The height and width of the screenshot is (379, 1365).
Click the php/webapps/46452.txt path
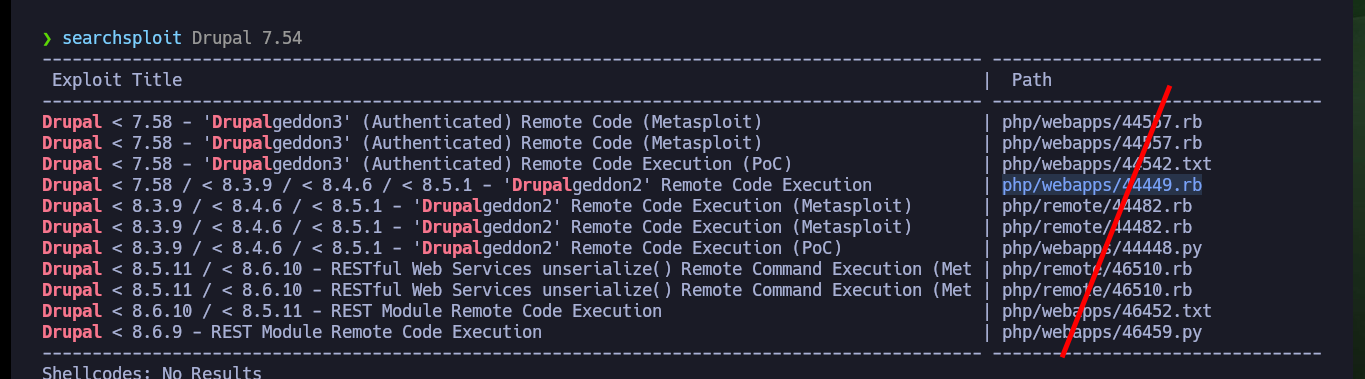tap(1107, 311)
